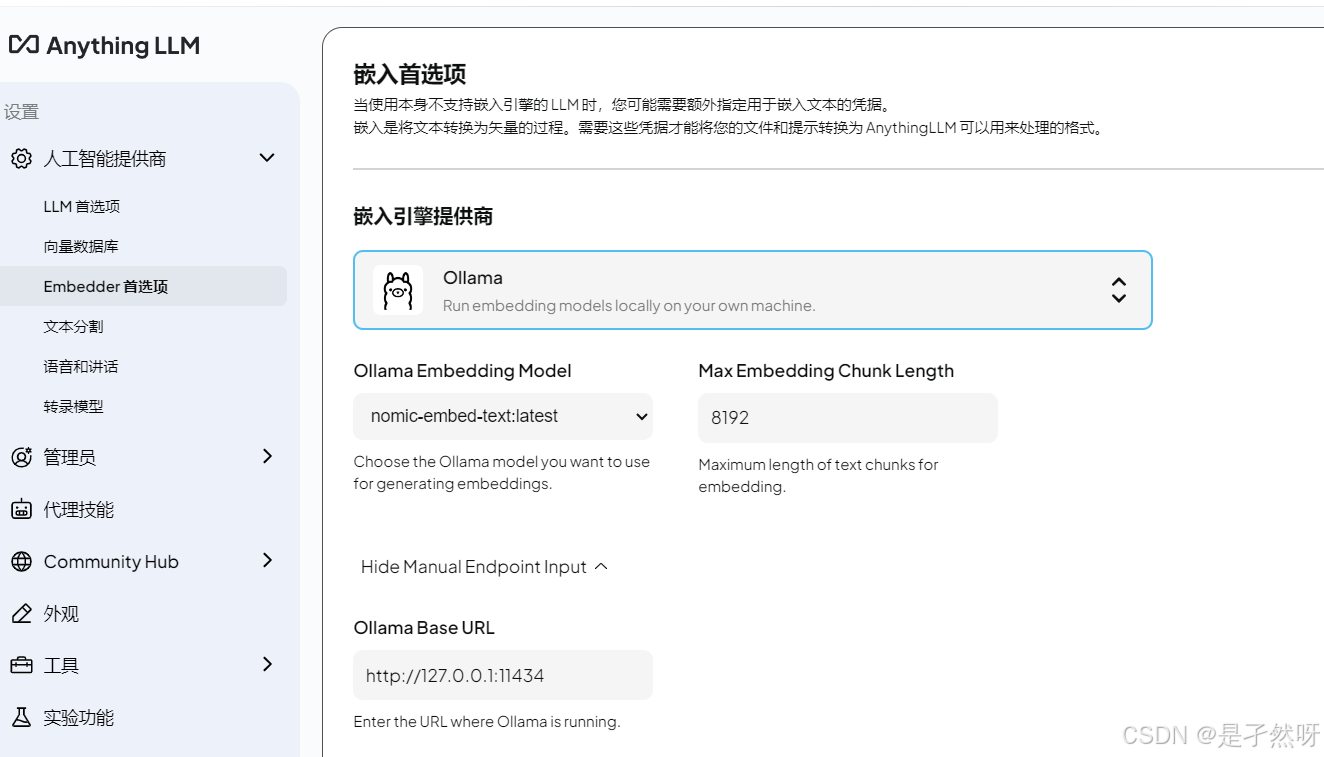
Task: Open 实验功能 via the flask icon
Action: pos(21,717)
